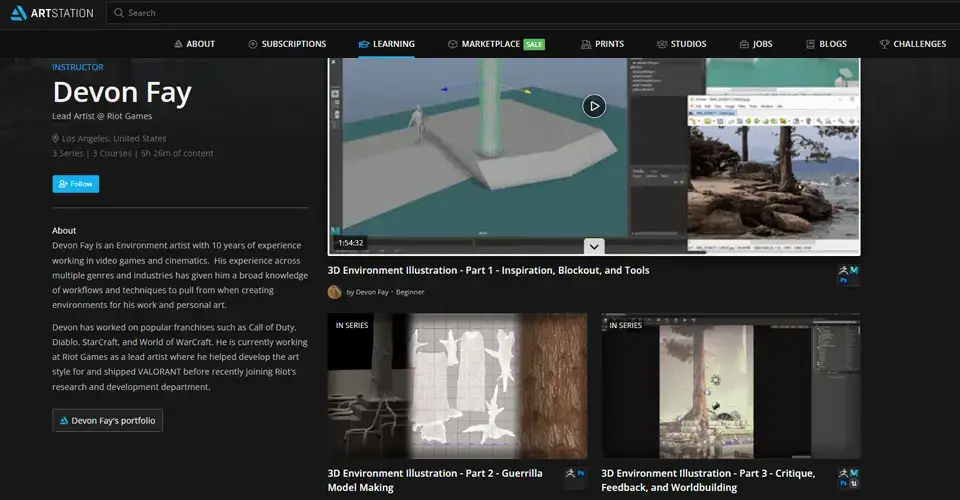The height and width of the screenshot is (500, 960).
Task: Click the IN SERIES tag on Part 2
Action: [352, 326]
